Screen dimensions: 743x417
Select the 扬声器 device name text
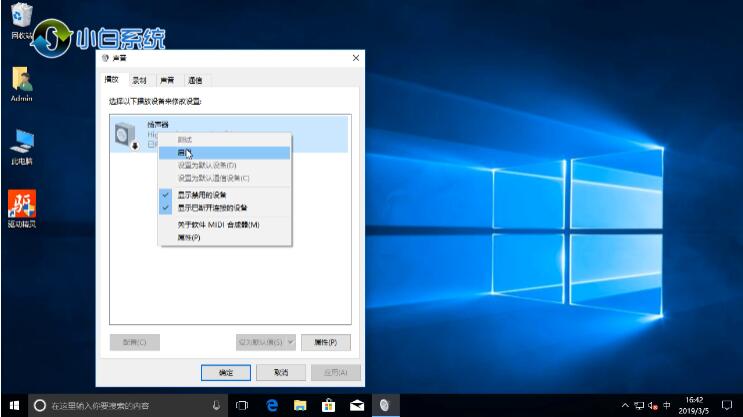pyautogui.click(x=157, y=125)
